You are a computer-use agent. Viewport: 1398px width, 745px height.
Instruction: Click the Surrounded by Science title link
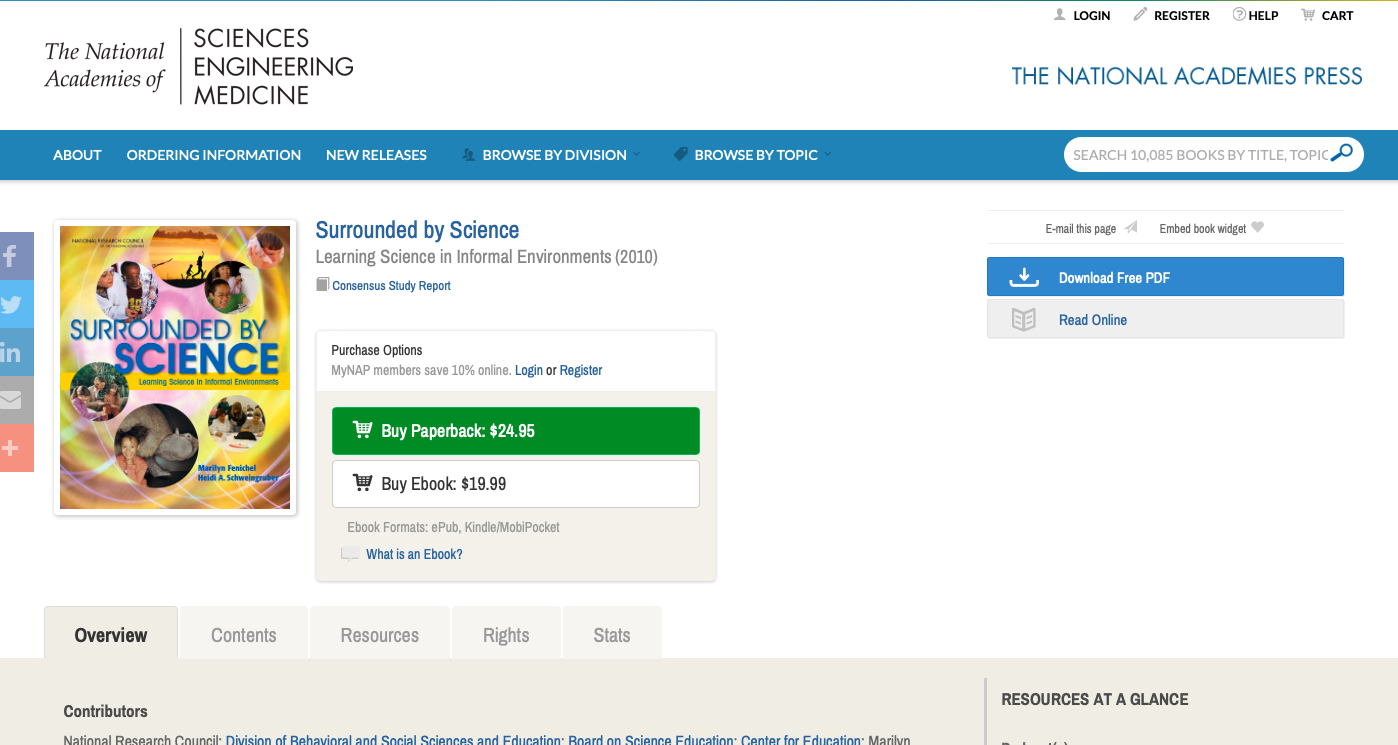coord(417,230)
